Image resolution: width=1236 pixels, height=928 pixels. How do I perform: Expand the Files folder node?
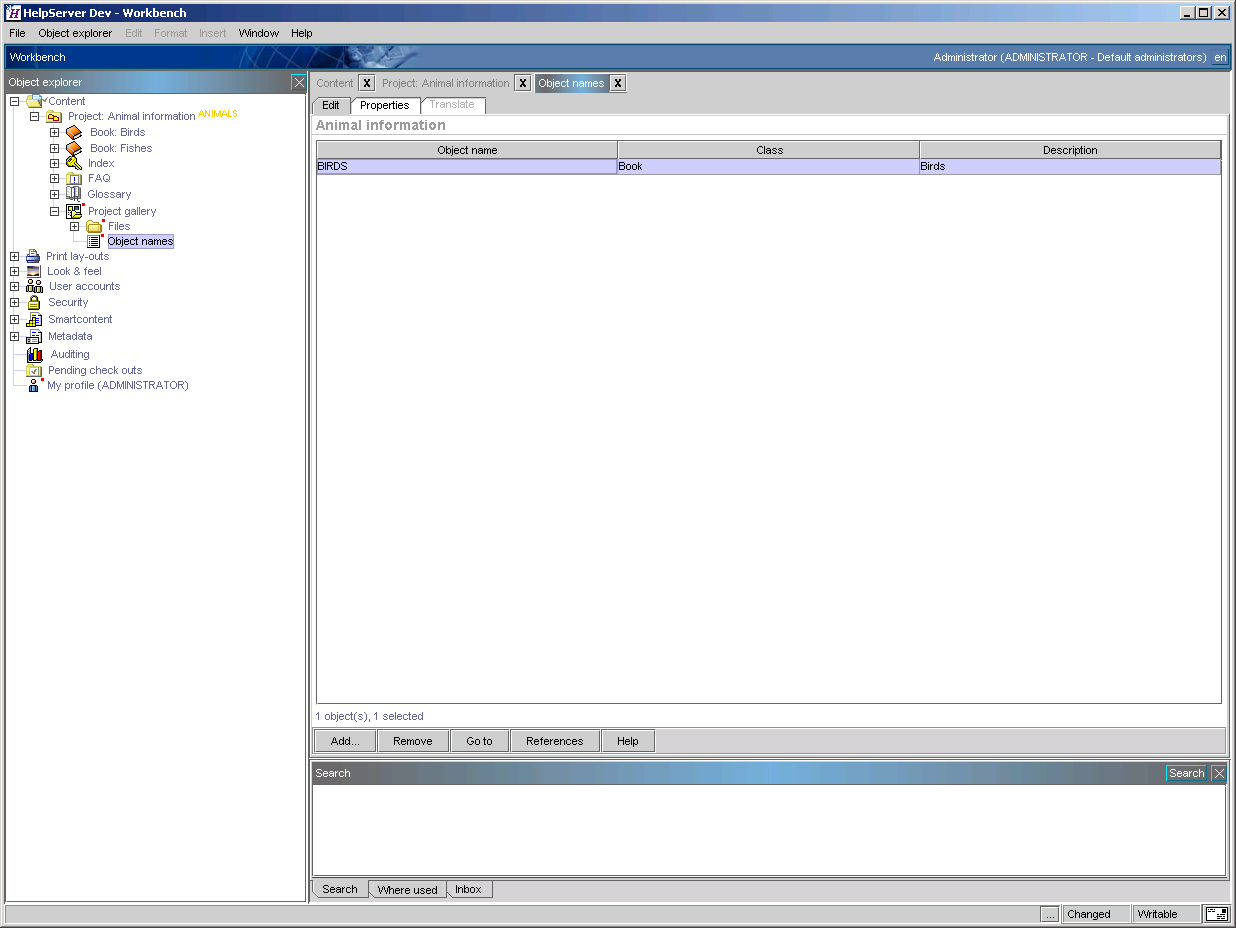(75, 226)
